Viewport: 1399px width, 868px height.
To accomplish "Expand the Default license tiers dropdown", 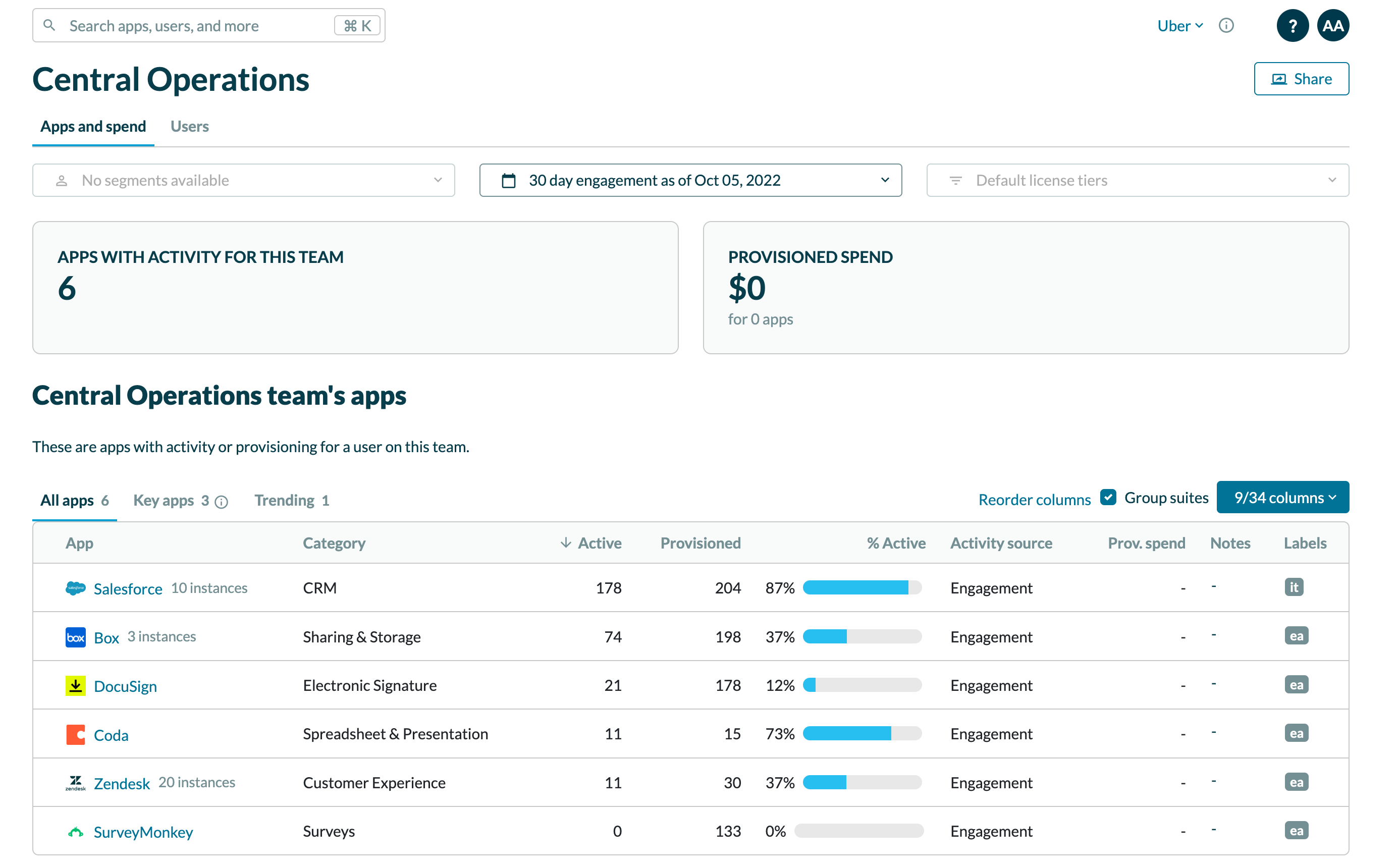I will click(x=1137, y=180).
